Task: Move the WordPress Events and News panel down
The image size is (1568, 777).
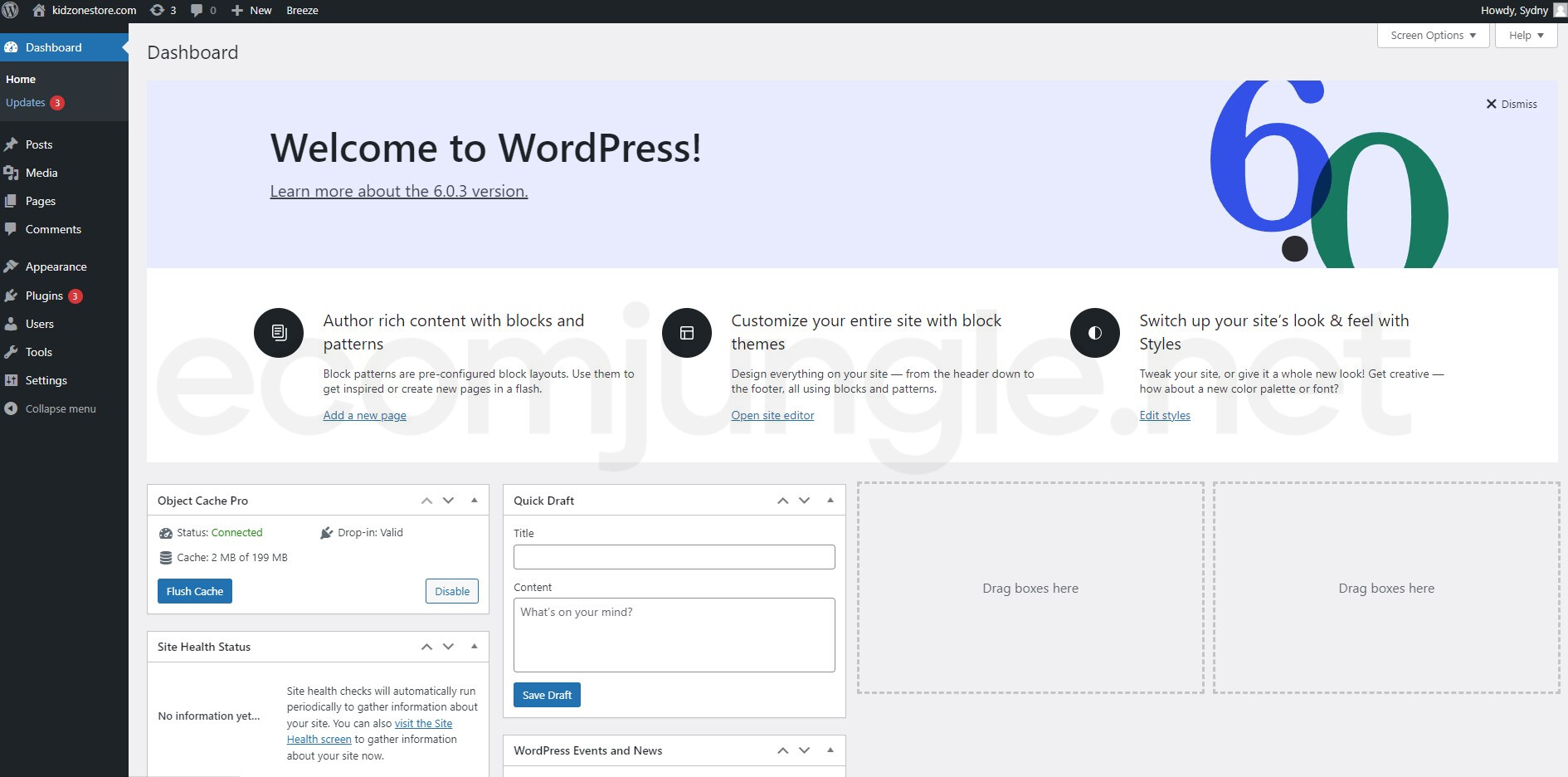Action: coord(804,750)
